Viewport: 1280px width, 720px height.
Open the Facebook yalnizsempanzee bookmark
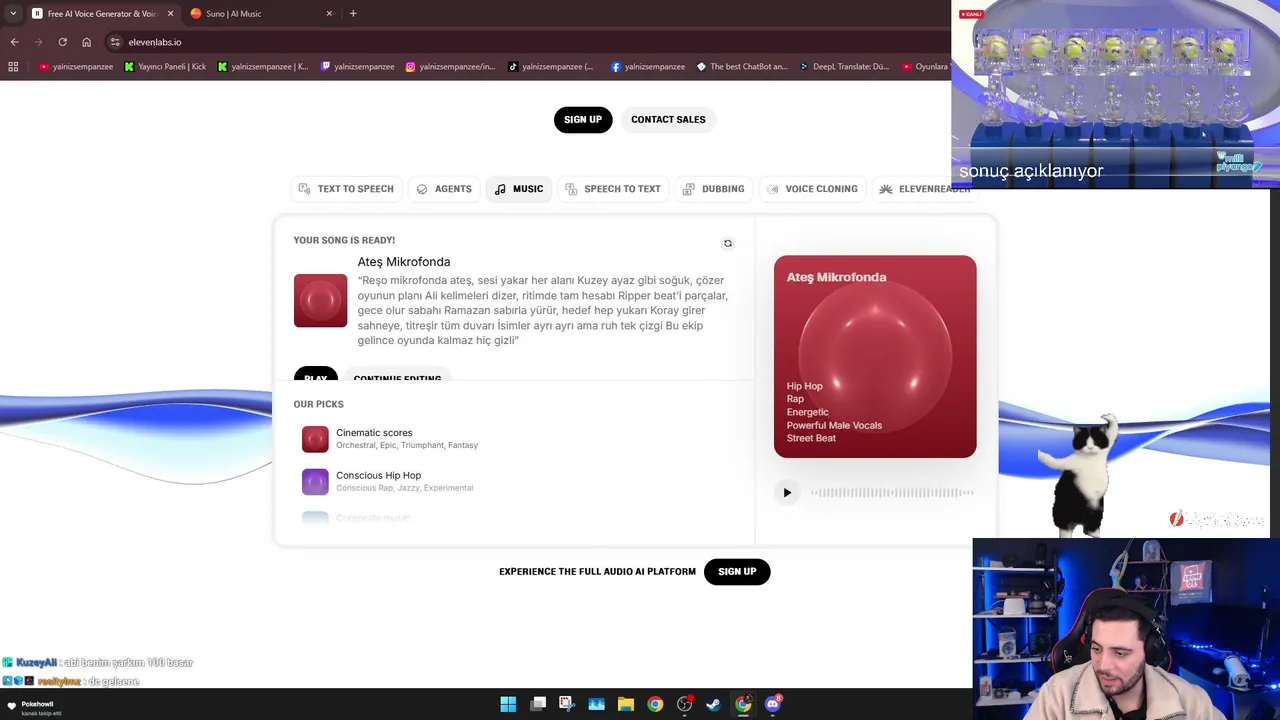tap(649, 67)
